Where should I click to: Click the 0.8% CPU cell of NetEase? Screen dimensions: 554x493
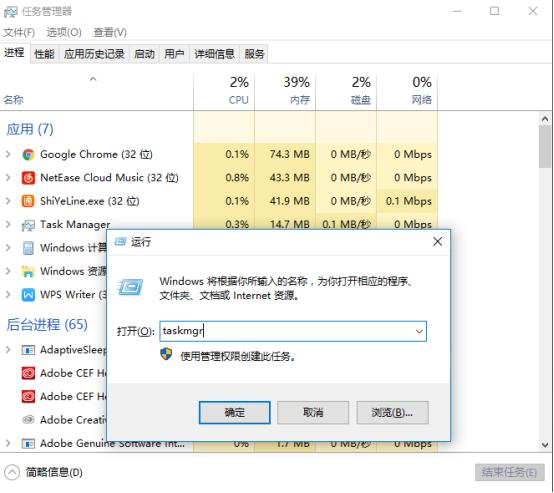pos(224,178)
